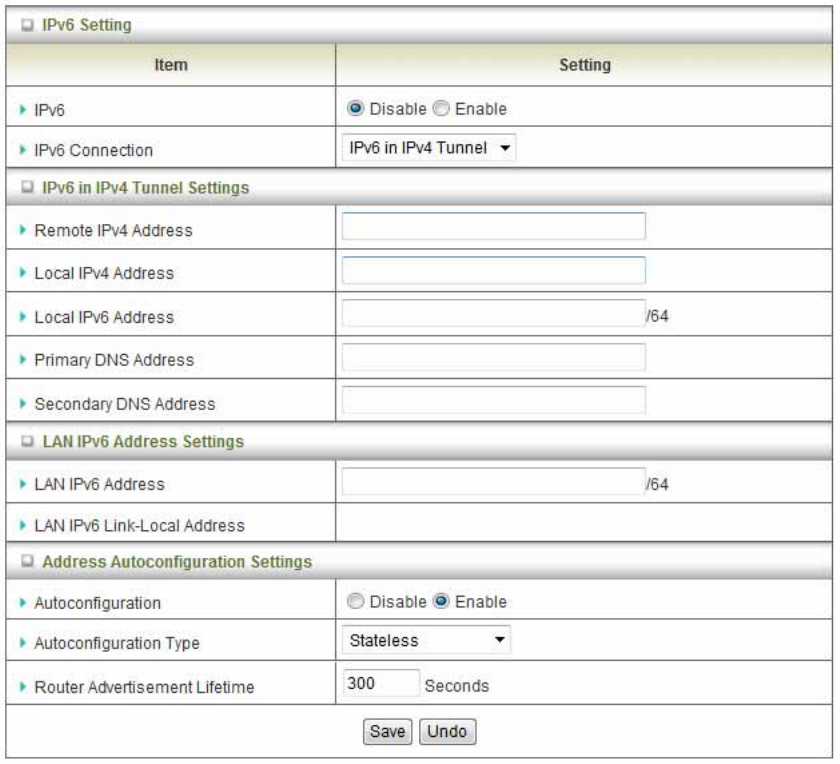Open the Autoconfiguration Type dropdown
The height and width of the screenshot is (764, 840).
425,639
